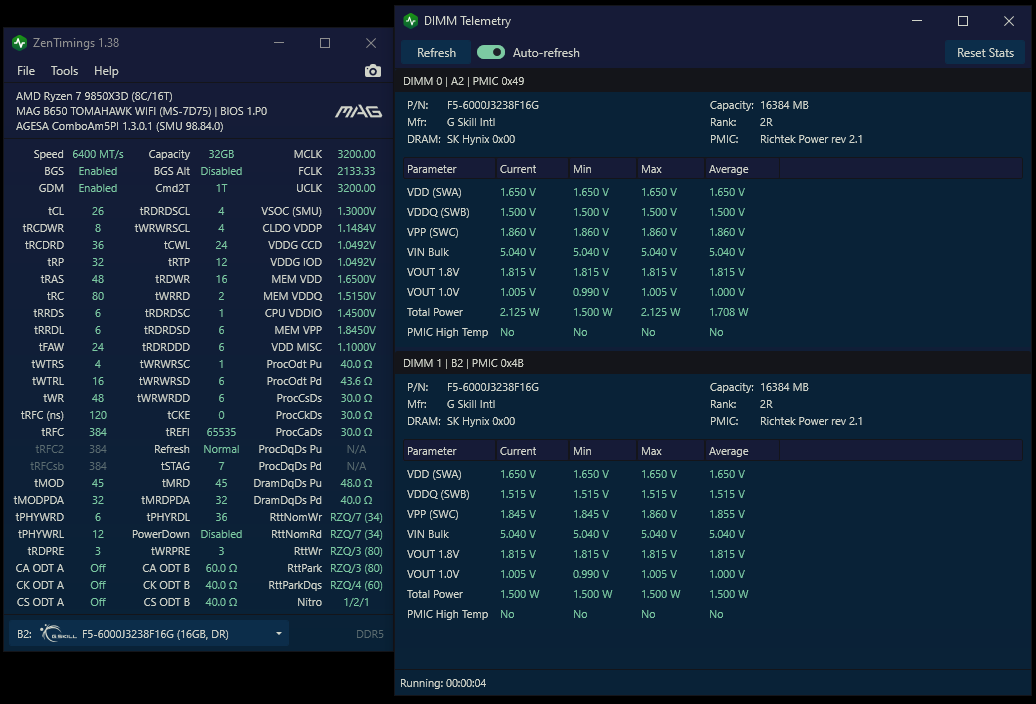Screen dimensions: 1036x704
Task: Select the 'DIMM 0 | A2 | PMIC 0x49' header
Action: [464, 81]
